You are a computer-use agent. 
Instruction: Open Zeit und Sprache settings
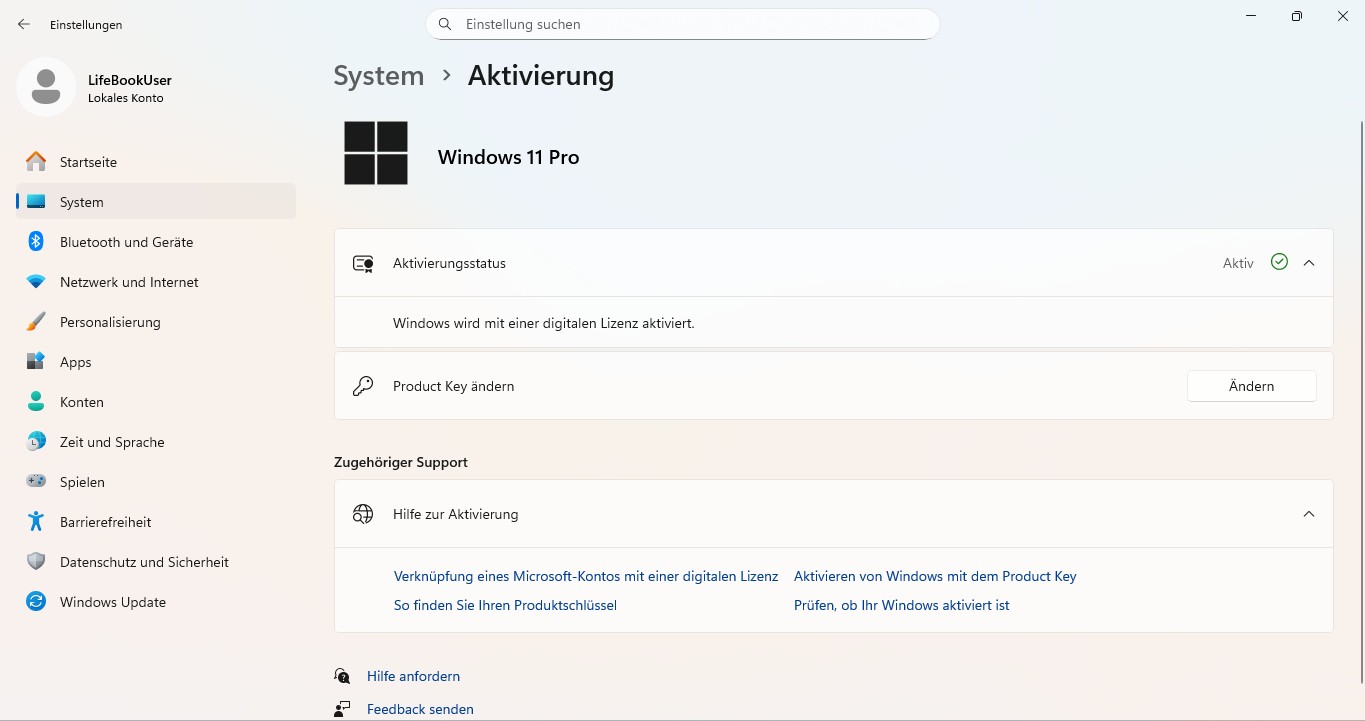(x=112, y=442)
